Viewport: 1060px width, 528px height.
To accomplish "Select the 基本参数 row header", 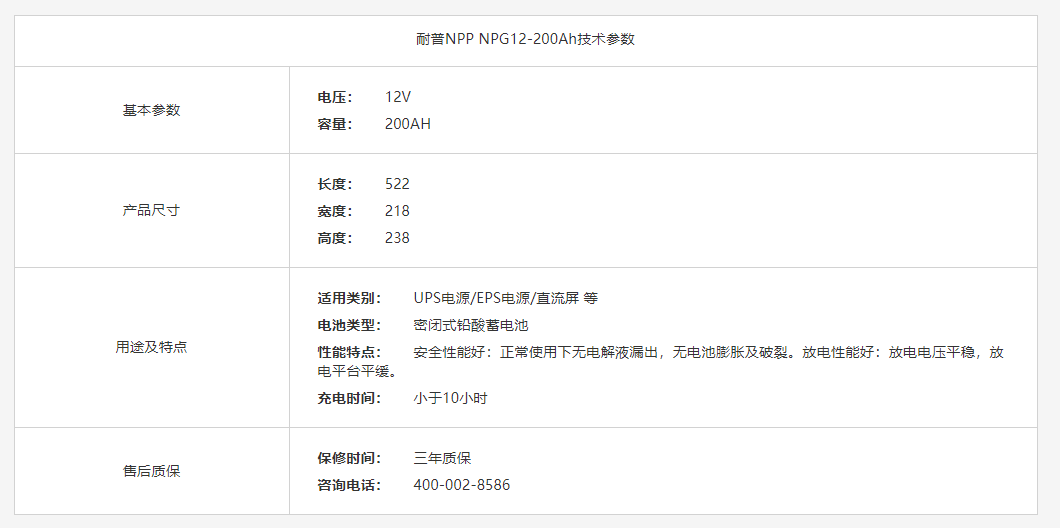I will [151, 110].
